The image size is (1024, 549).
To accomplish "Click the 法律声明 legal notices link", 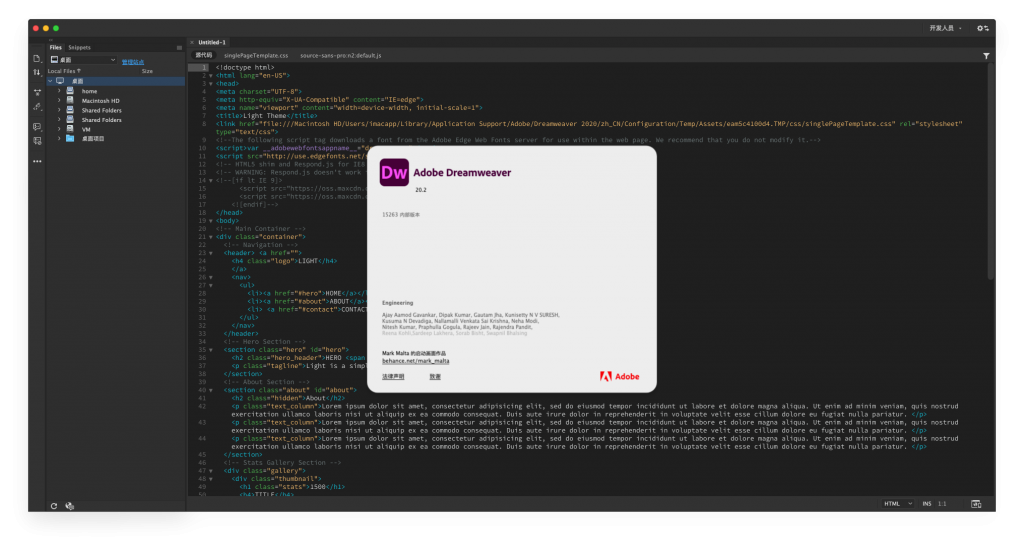I will 393,377.
